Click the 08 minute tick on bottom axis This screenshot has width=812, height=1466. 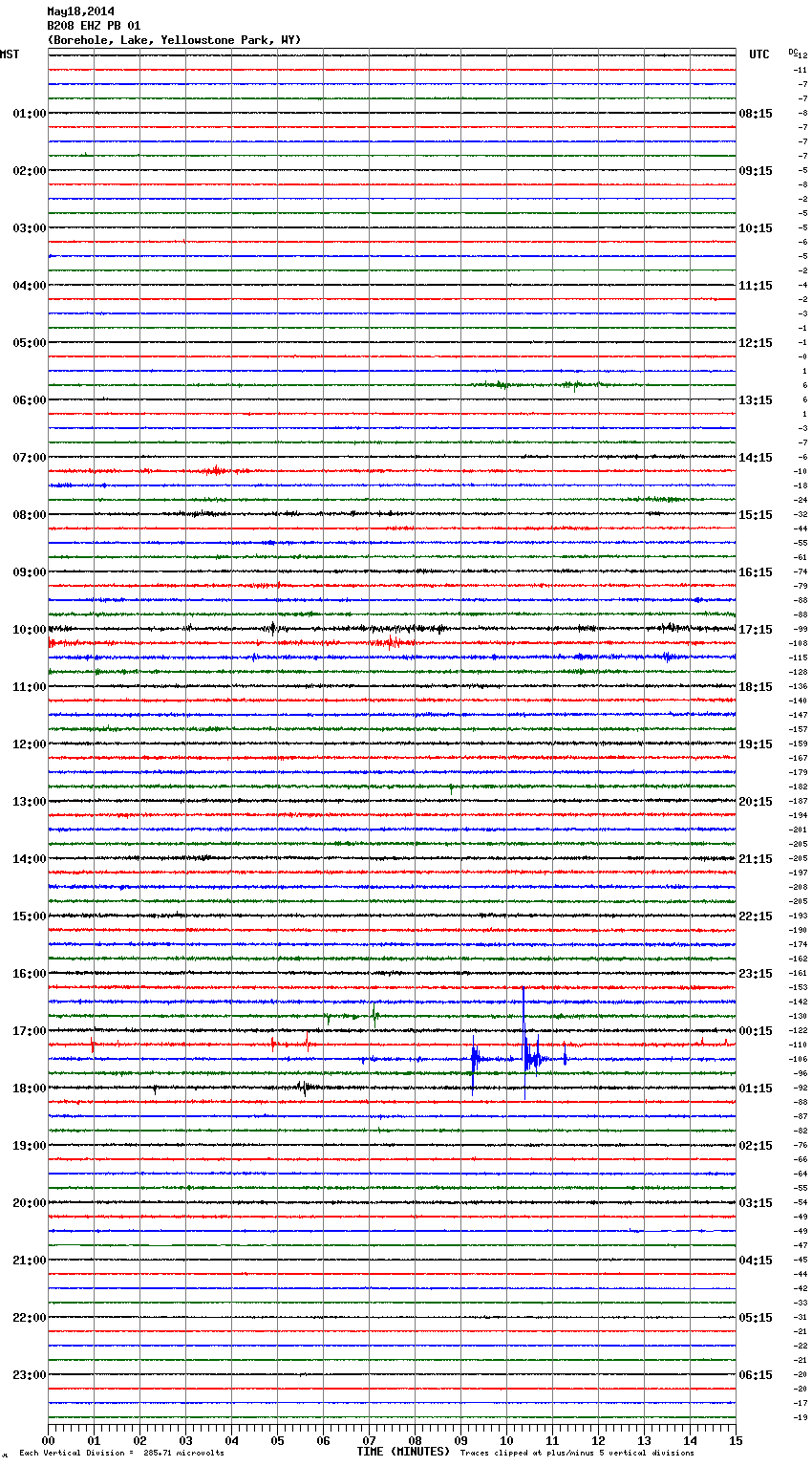pyautogui.click(x=415, y=1440)
